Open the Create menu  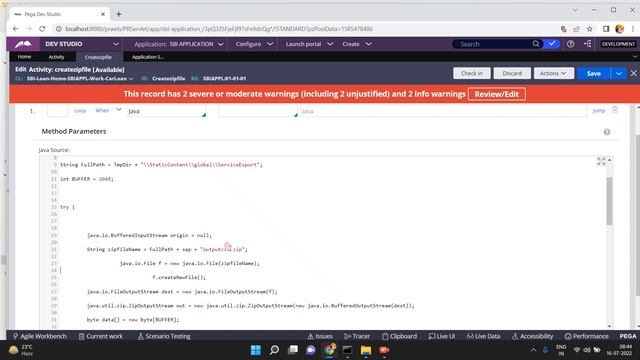[357, 44]
